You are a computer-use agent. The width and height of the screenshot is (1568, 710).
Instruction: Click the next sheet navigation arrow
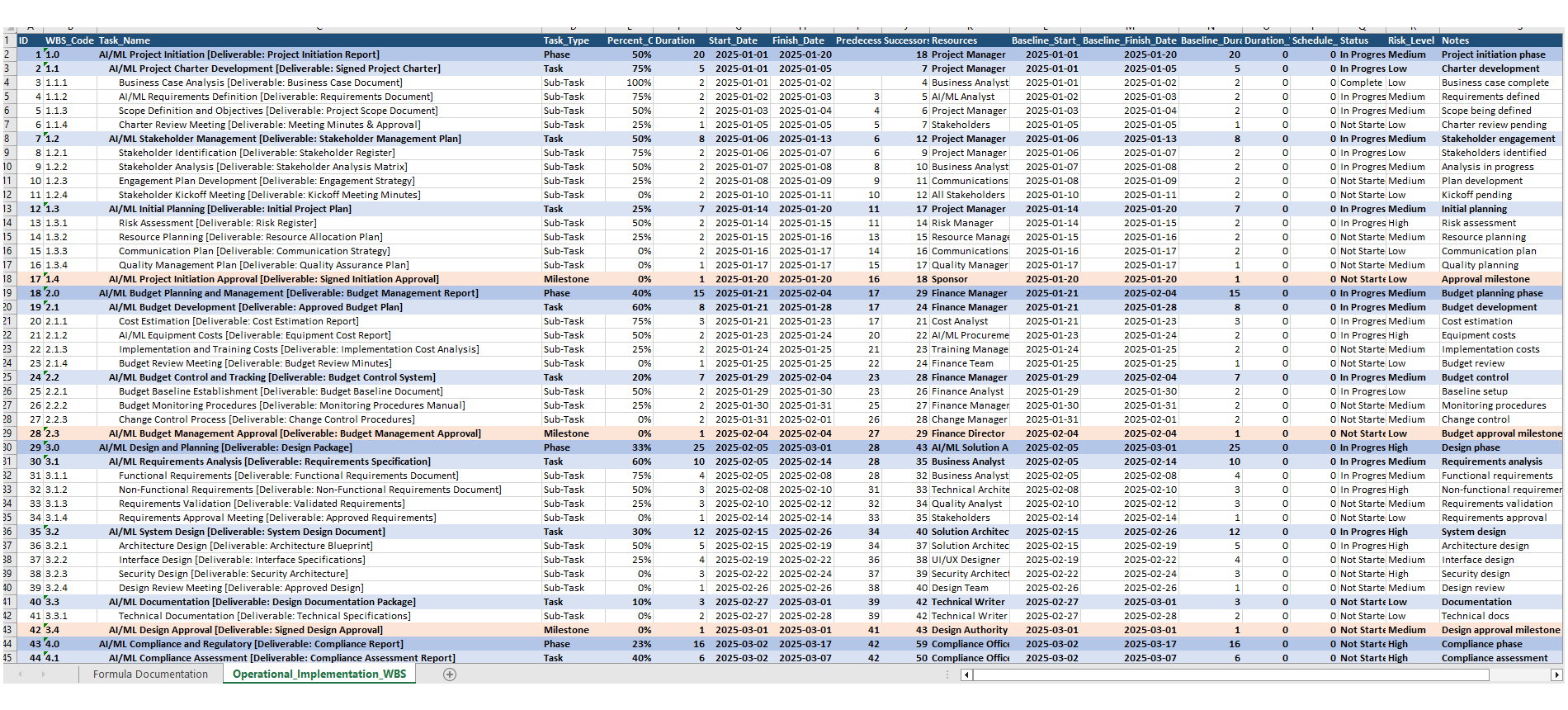43,674
